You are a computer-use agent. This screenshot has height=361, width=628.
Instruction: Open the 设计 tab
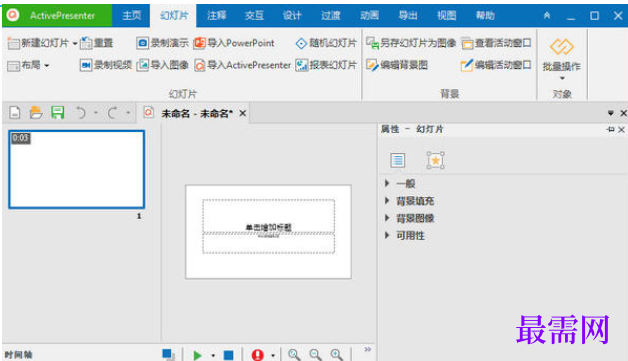[x=292, y=16]
